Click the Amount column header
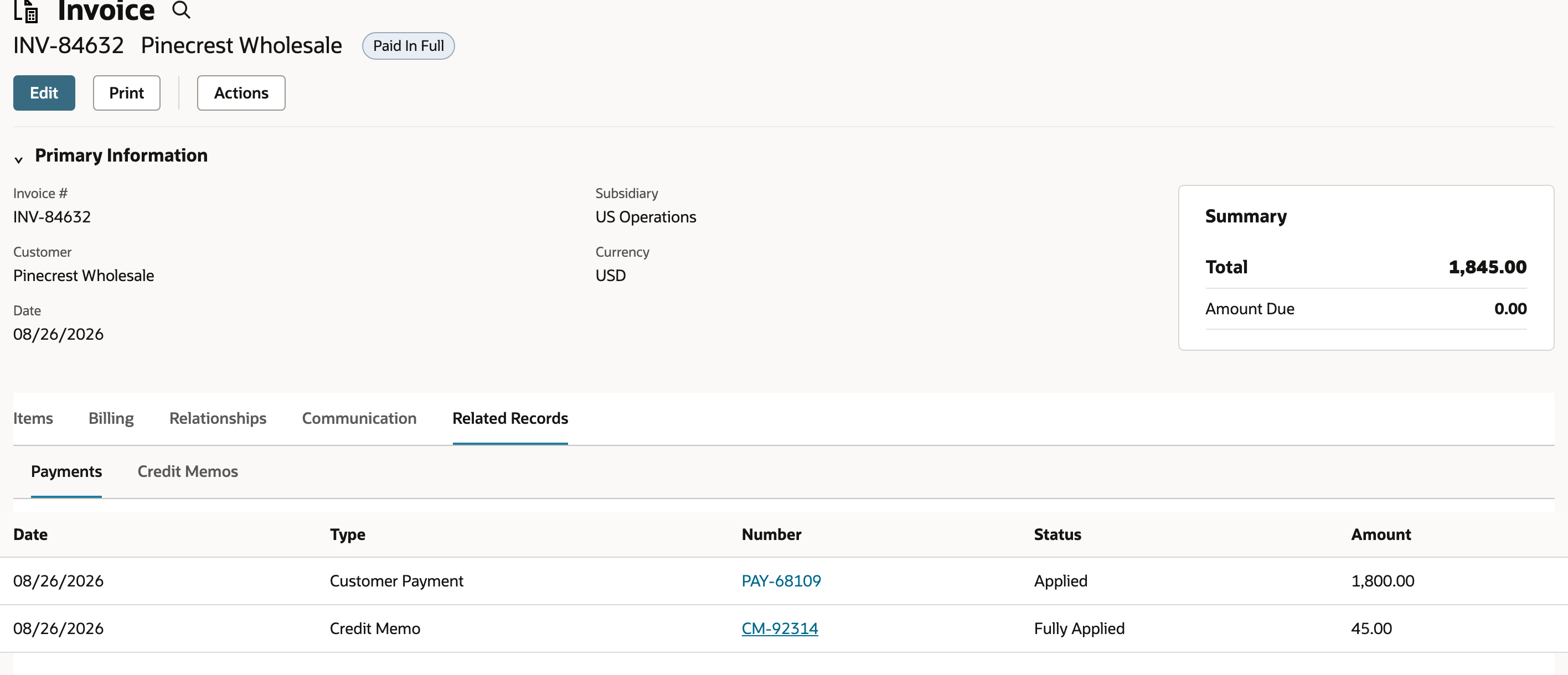The height and width of the screenshot is (675, 1568). [1380, 534]
